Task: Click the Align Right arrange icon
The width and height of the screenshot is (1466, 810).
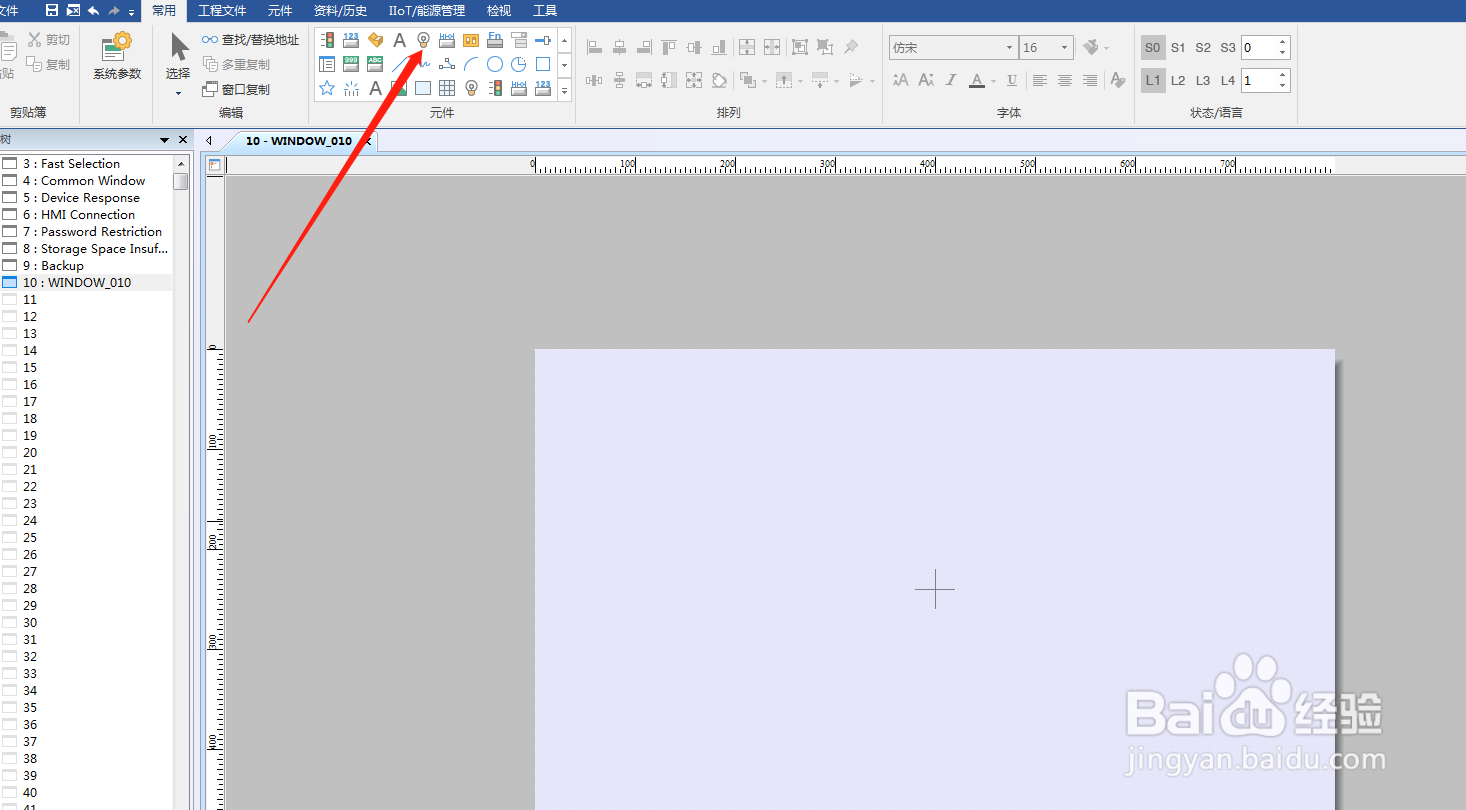Action: (x=644, y=47)
